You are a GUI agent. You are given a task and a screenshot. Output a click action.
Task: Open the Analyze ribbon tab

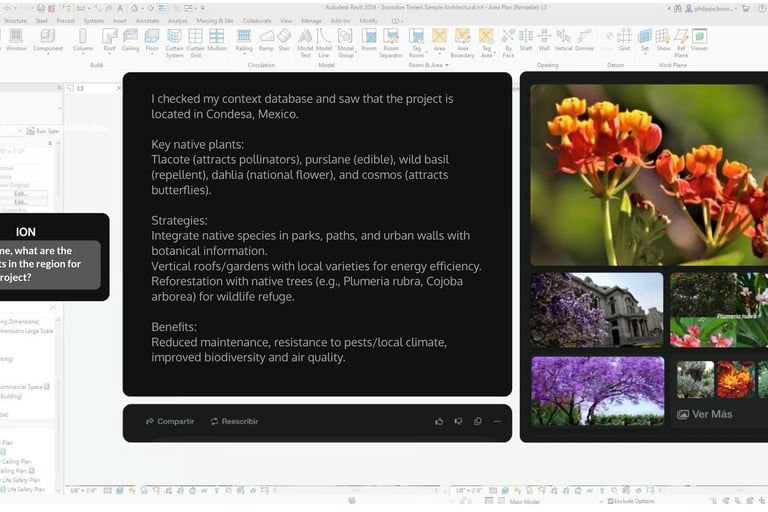click(x=178, y=21)
